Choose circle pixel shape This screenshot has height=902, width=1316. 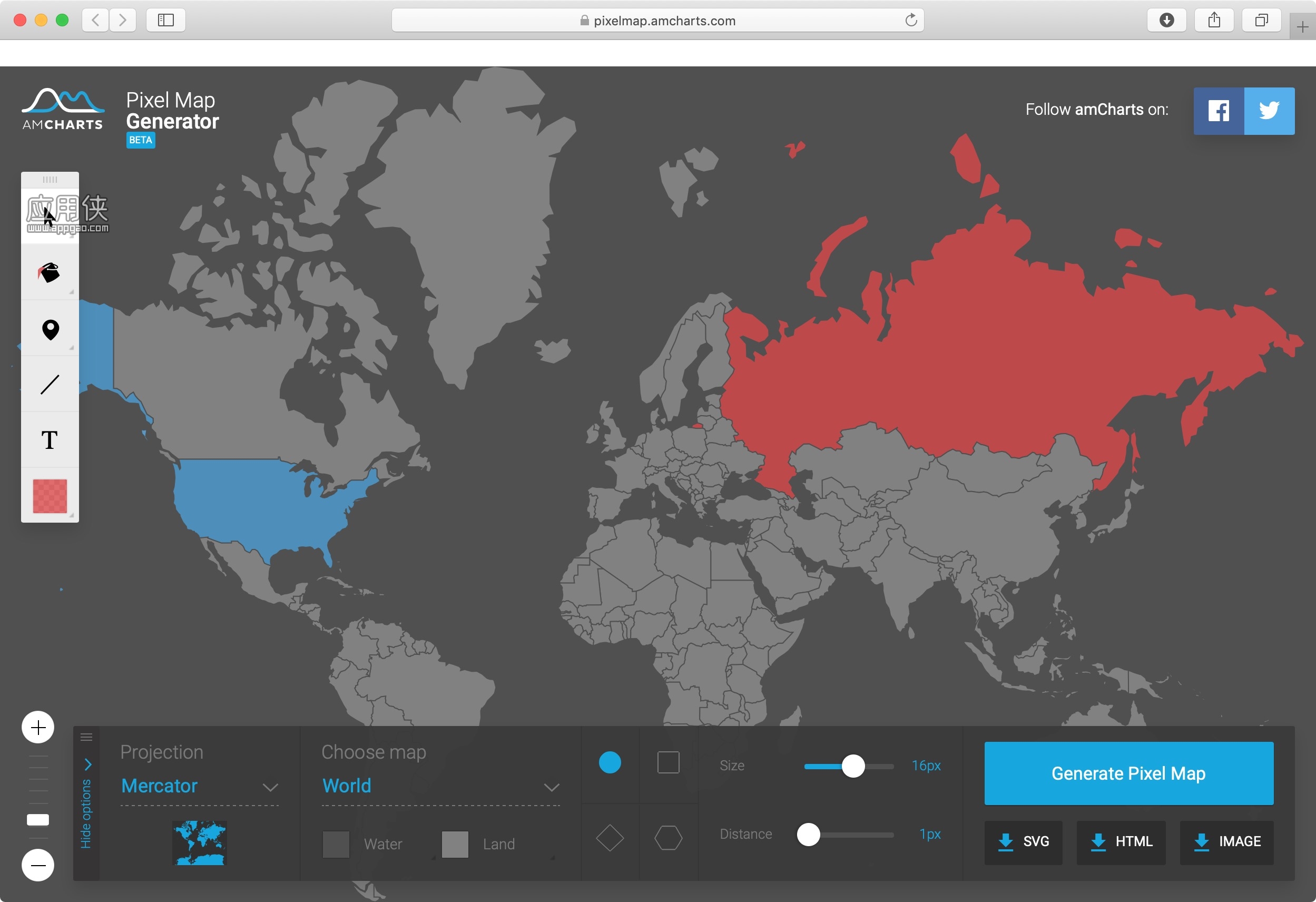(x=610, y=762)
